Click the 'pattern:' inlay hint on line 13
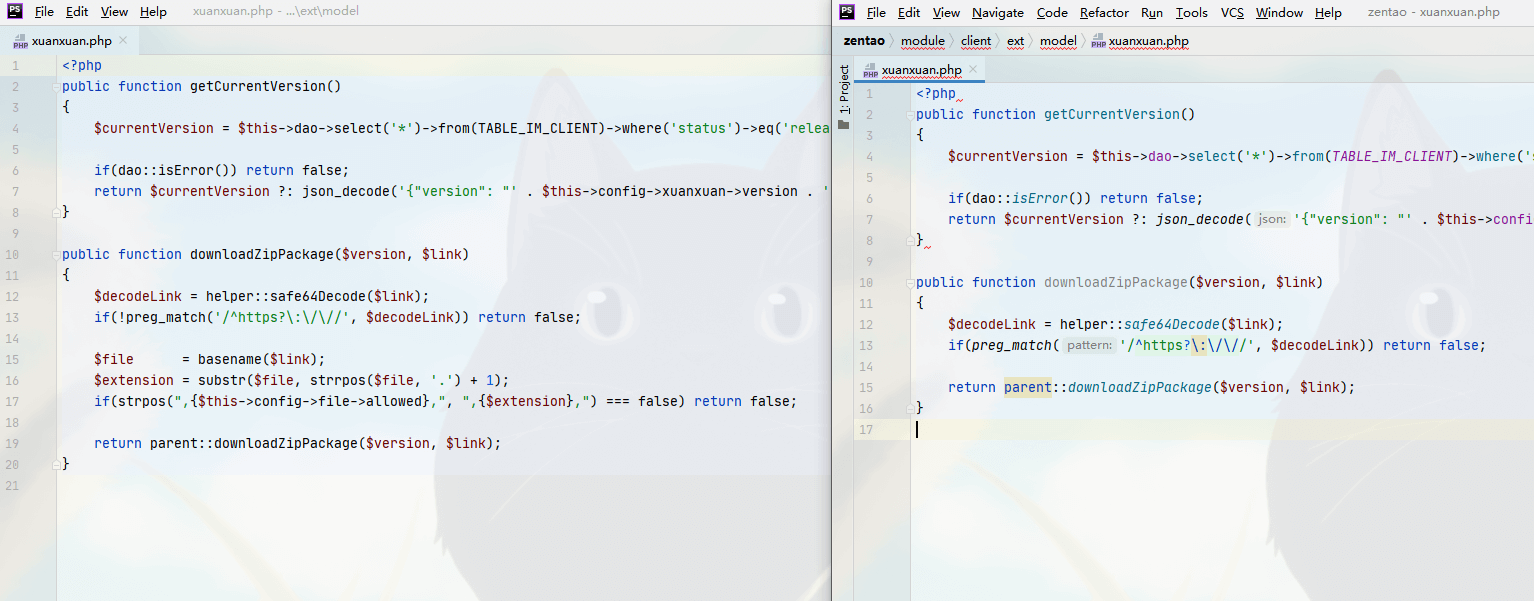Image resolution: width=1534 pixels, height=601 pixels. 1088,345
